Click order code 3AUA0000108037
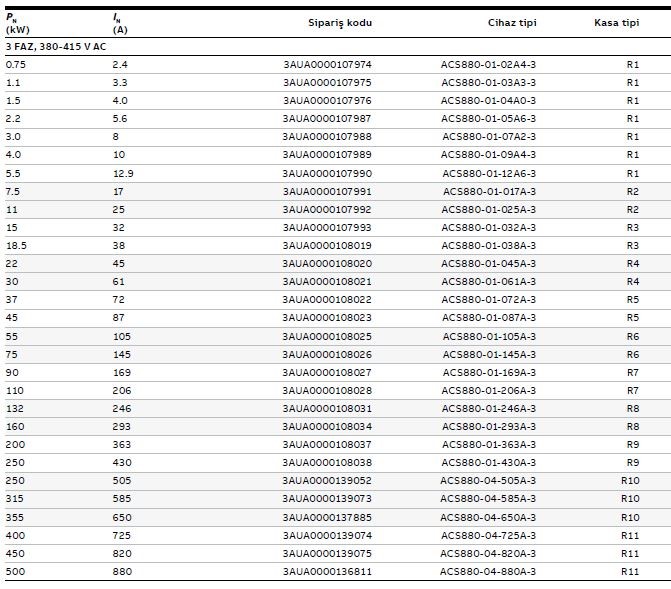The image size is (671, 589). pyautogui.click(x=327, y=444)
